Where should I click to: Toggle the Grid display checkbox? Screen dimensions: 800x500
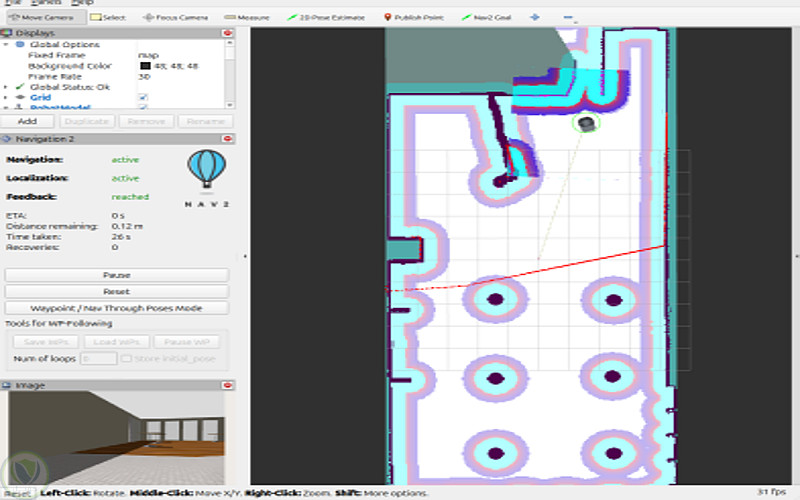tap(143, 97)
